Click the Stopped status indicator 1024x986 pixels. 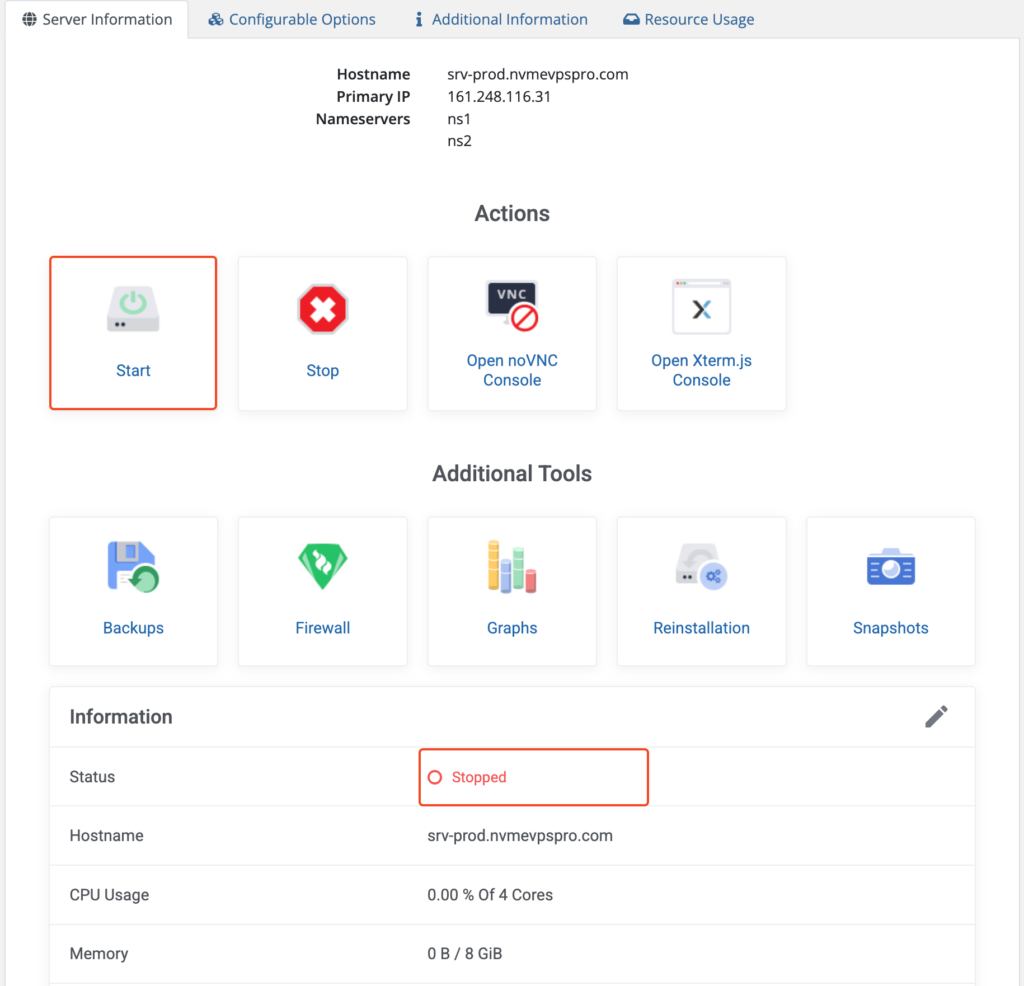tap(468, 777)
